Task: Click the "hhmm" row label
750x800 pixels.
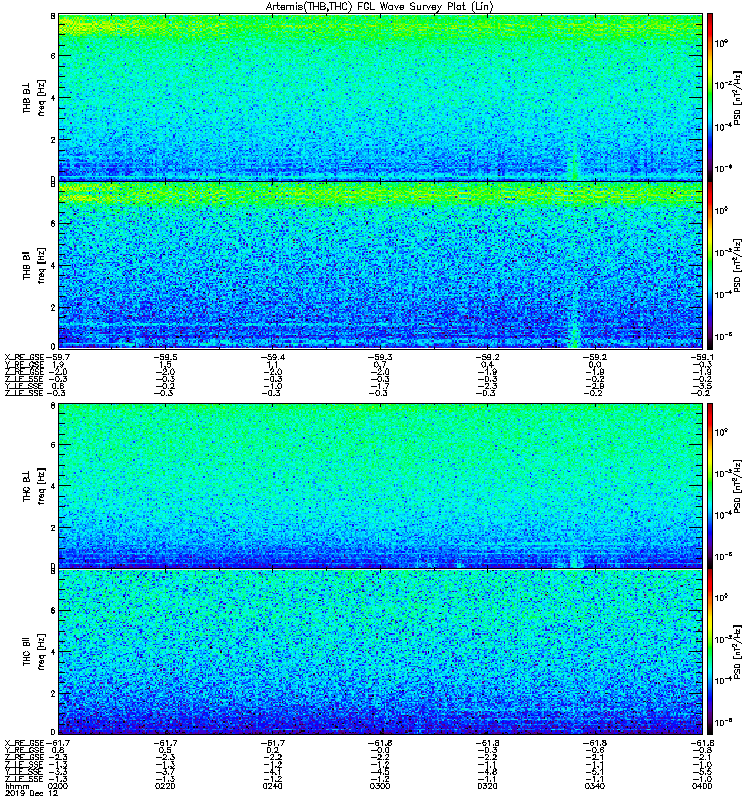Action: point(17,786)
